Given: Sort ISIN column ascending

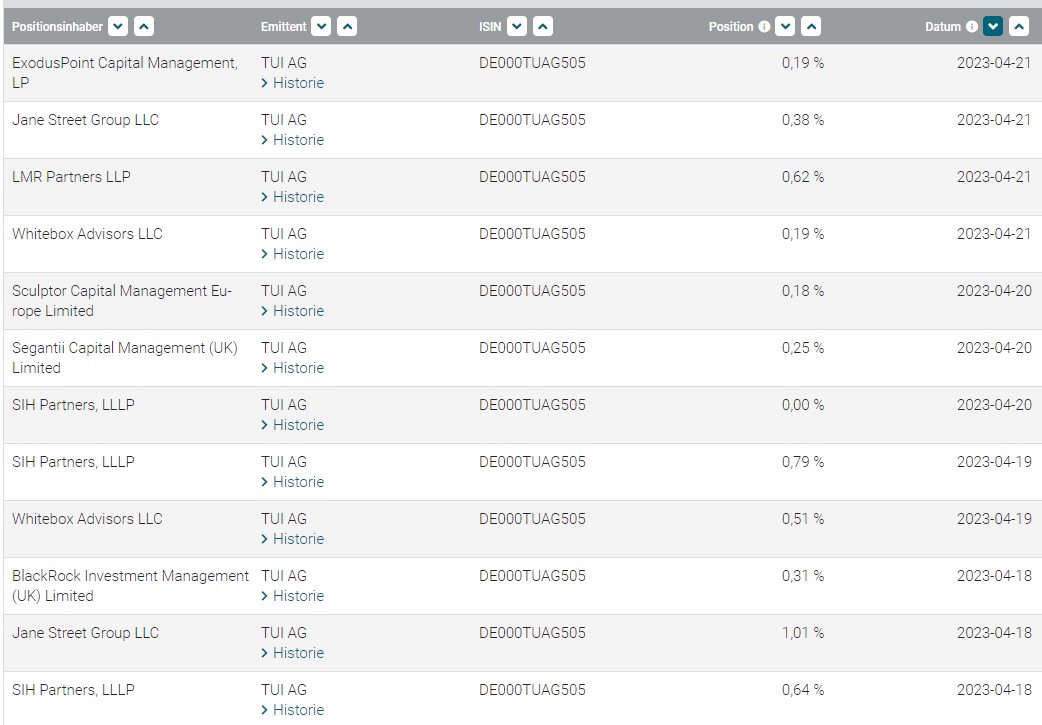Looking at the screenshot, I should tap(542, 27).
